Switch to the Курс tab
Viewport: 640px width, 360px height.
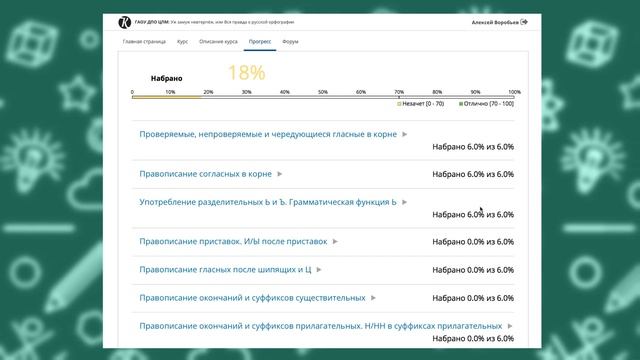pos(182,42)
